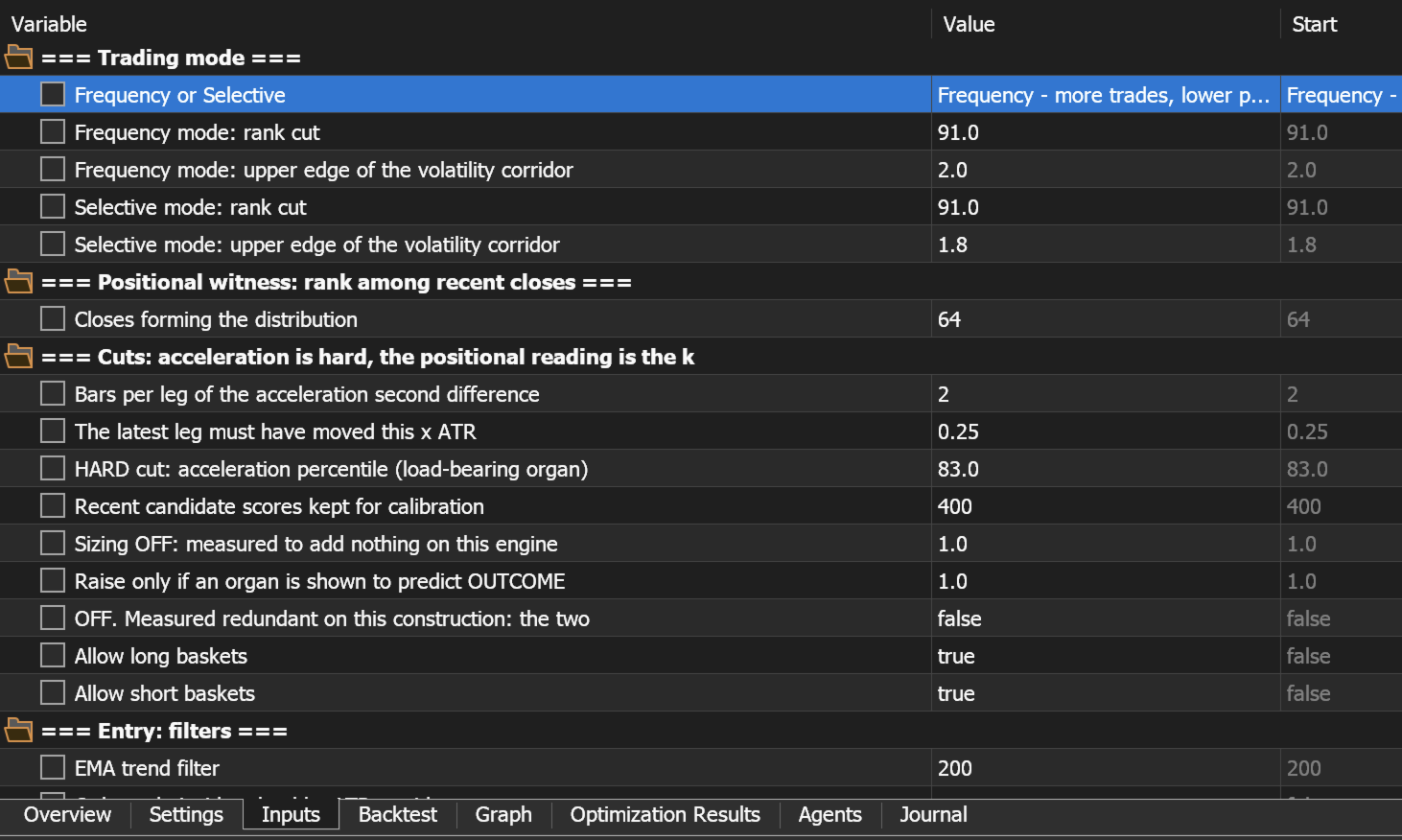Image resolution: width=1402 pixels, height=840 pixels.
Task: Select Start 'false' for Allow short baskets
Action: (x=1342, y=693)
